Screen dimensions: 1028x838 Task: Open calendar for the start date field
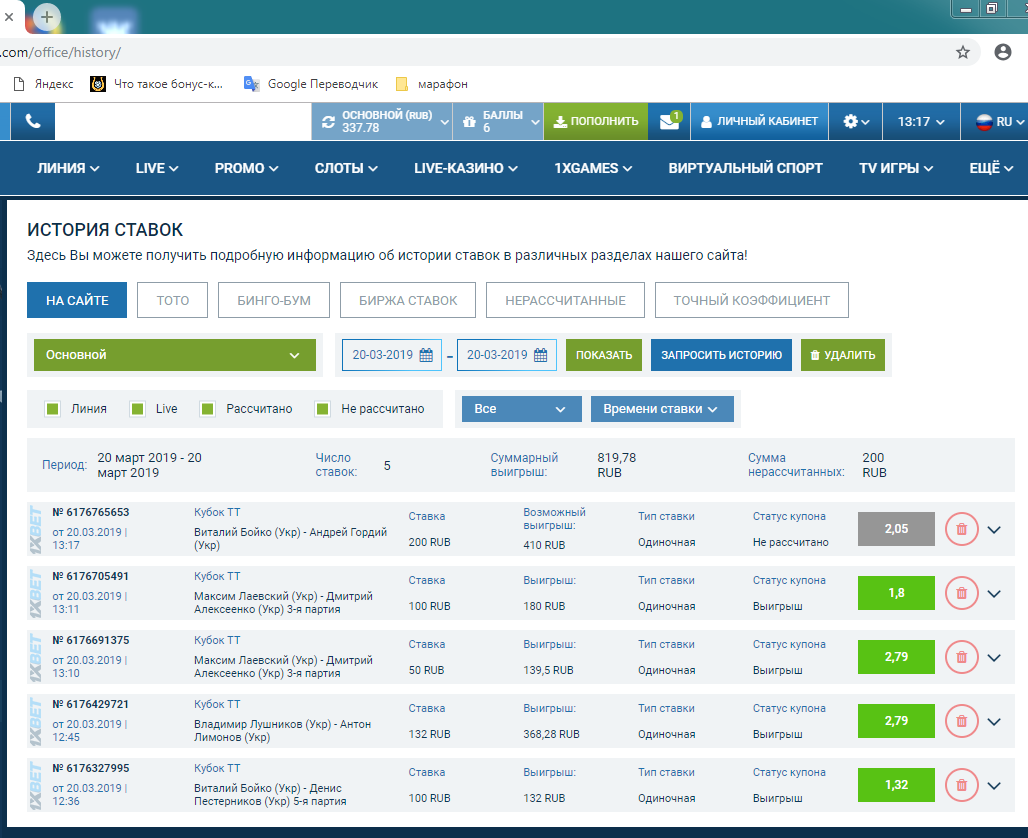coord(426,355)
